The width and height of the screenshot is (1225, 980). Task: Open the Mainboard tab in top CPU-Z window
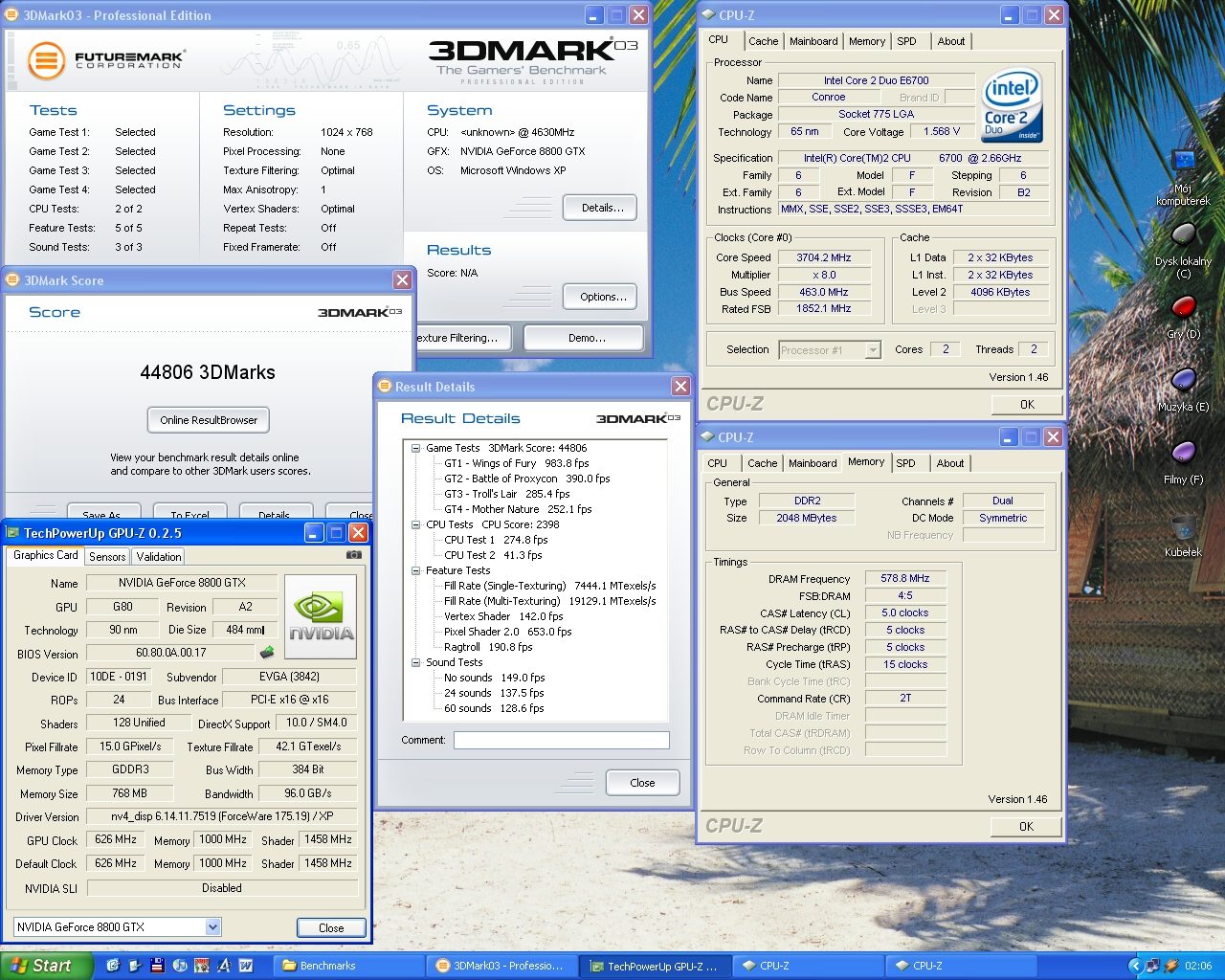click(813, 41)
